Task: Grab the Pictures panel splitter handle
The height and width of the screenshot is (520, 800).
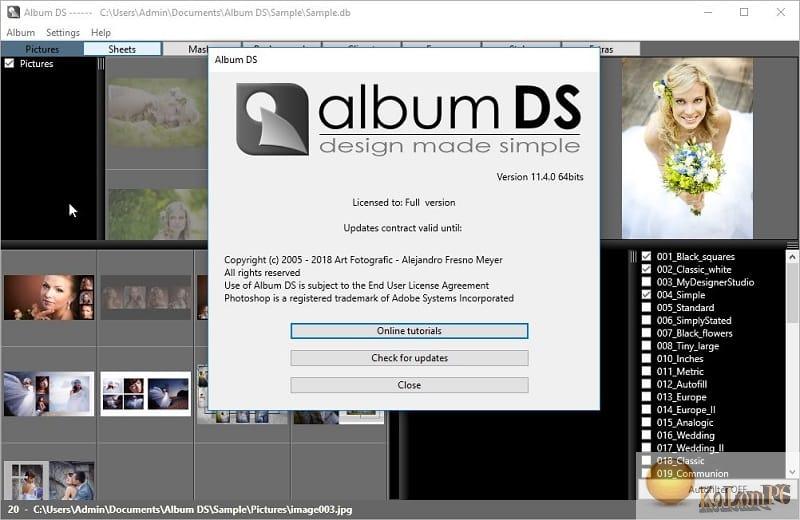Action: (101, 63)
